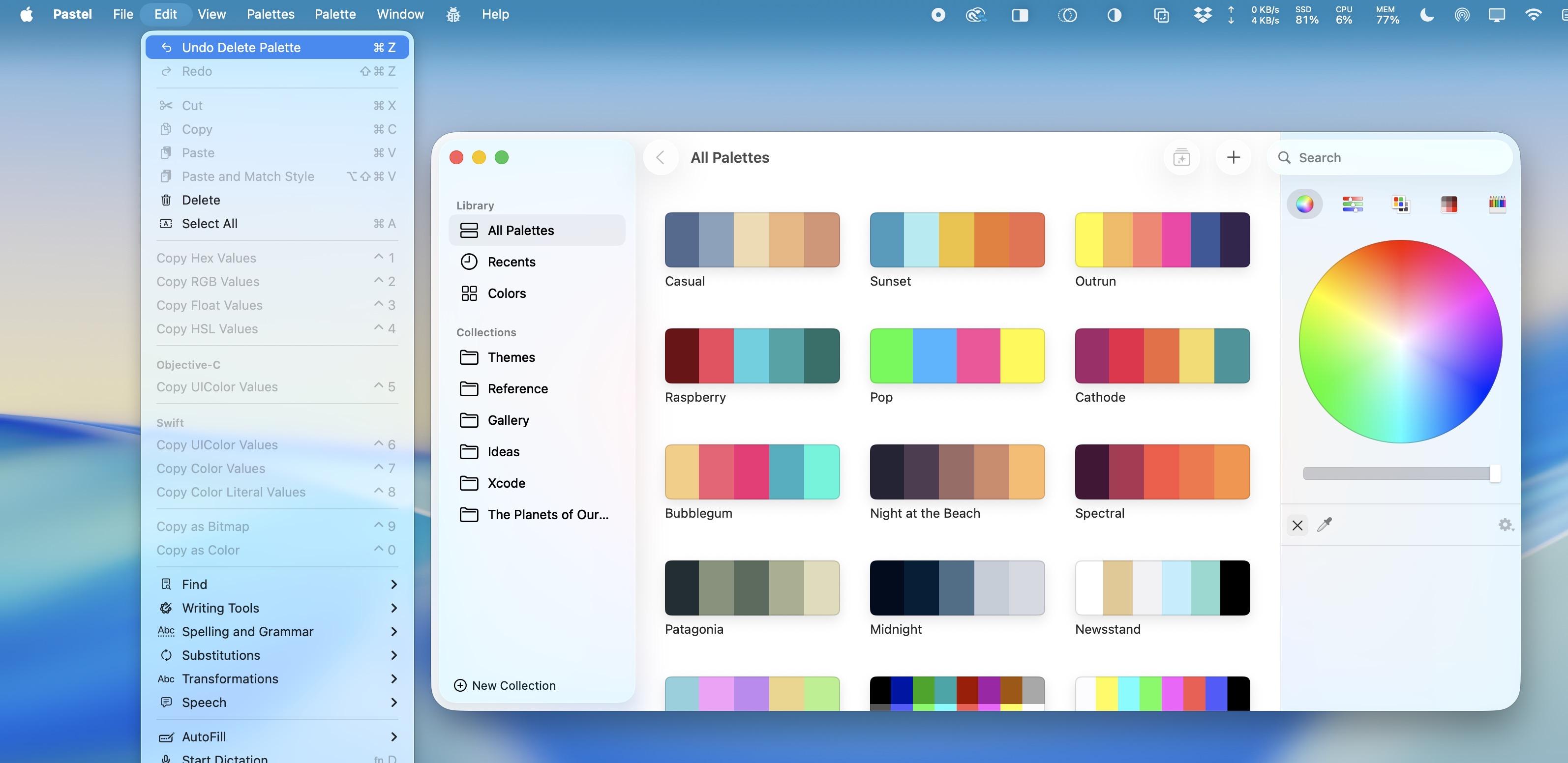Select the color wheel picker tab

tap(1304, 204)
